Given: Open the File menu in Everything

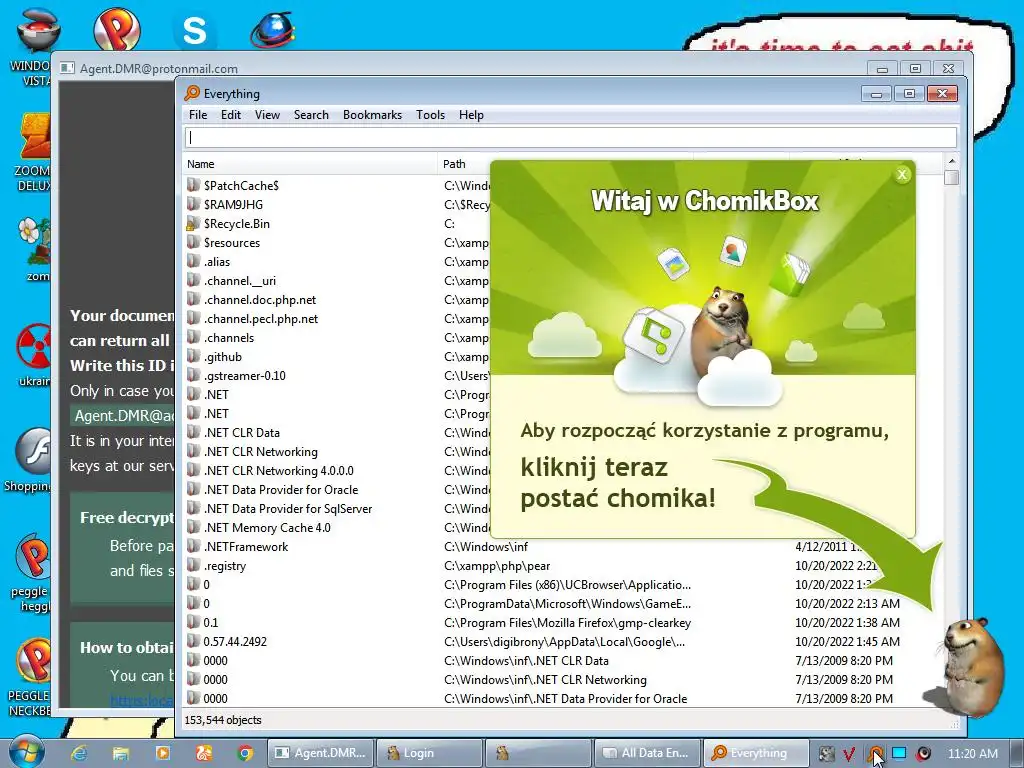Looking at the screenshot, I should pos(198,115).
